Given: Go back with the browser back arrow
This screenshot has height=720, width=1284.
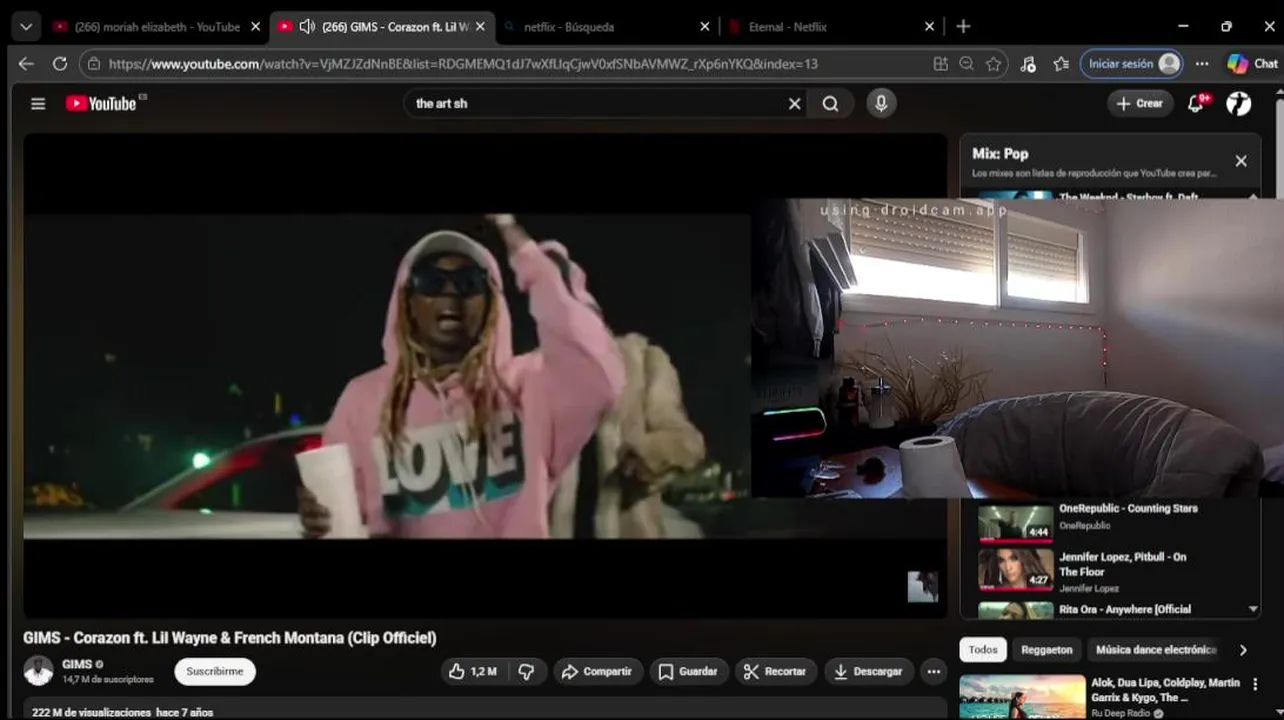Looking at the screenshot, I should (x=26, y=63).
